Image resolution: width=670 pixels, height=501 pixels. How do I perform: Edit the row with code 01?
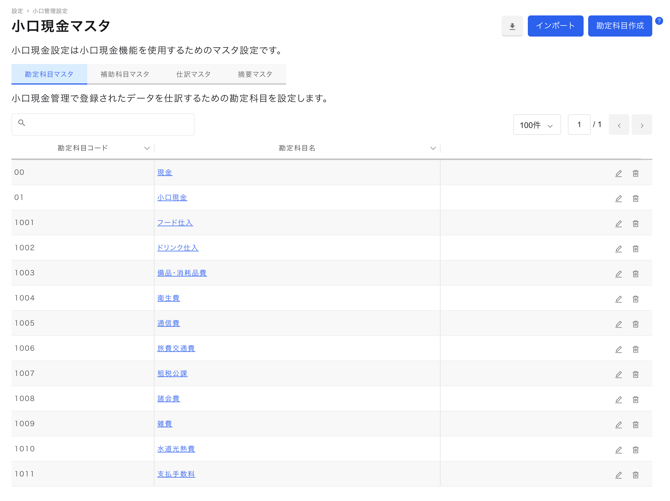point(618,199)
